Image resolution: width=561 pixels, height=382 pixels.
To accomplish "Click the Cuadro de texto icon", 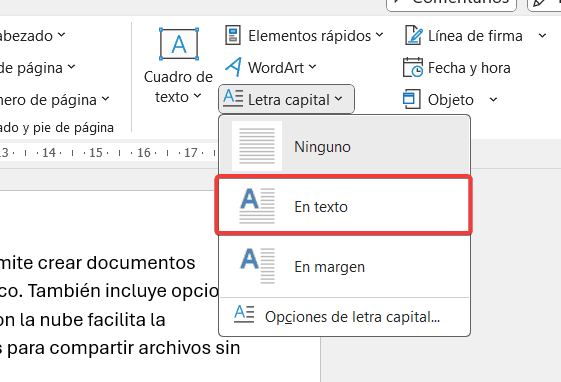I will [179, 44].
